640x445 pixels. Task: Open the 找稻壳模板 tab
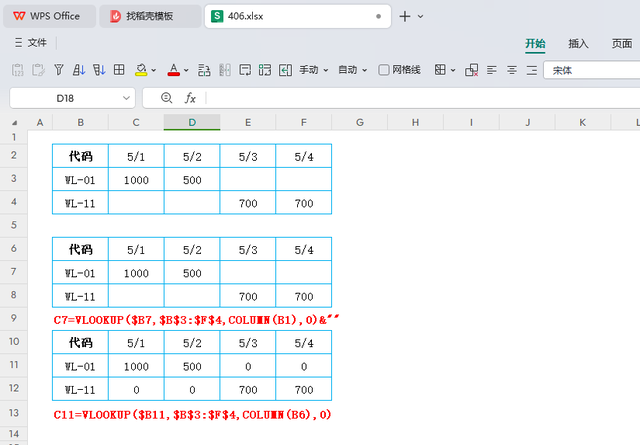(x=150, y=16)
